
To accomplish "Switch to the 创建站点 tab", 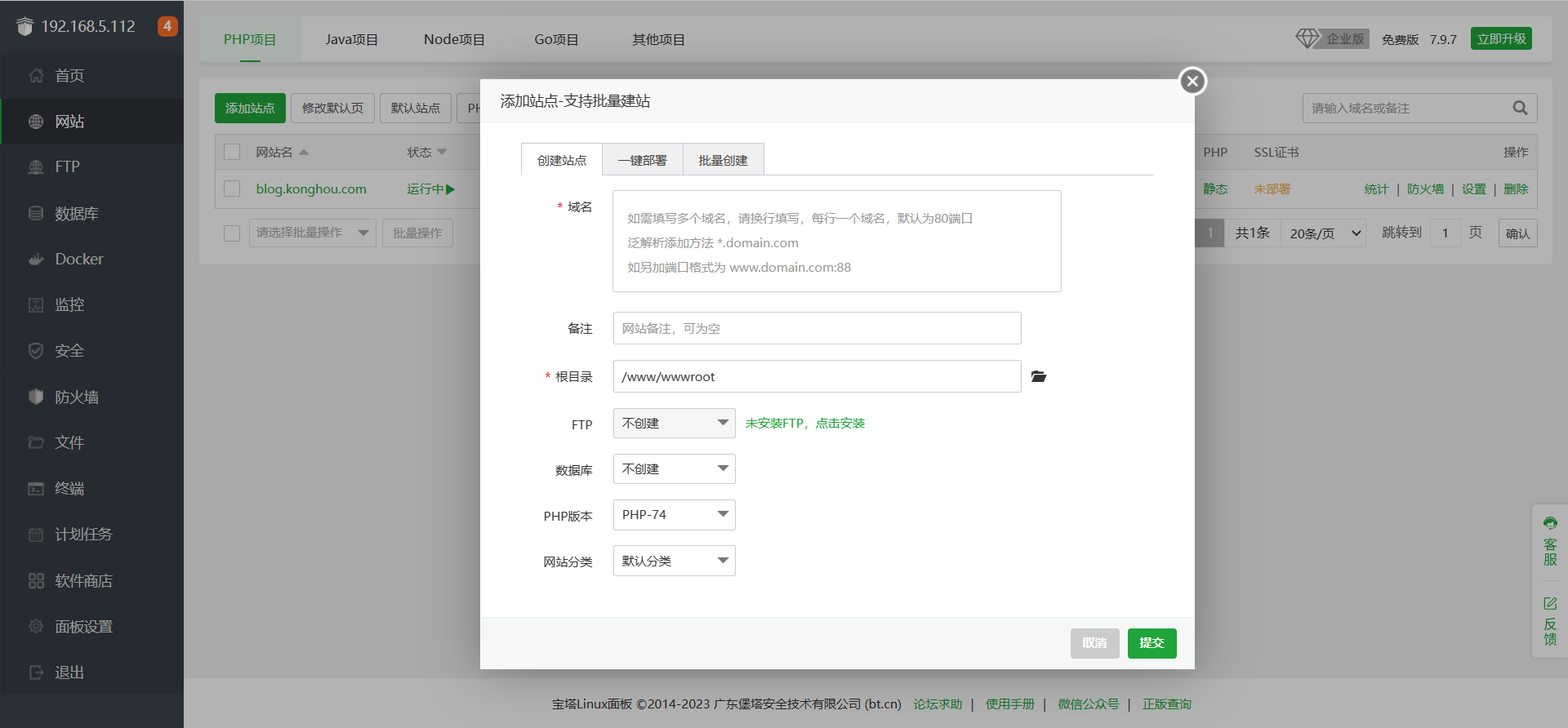I will (562, 160).
